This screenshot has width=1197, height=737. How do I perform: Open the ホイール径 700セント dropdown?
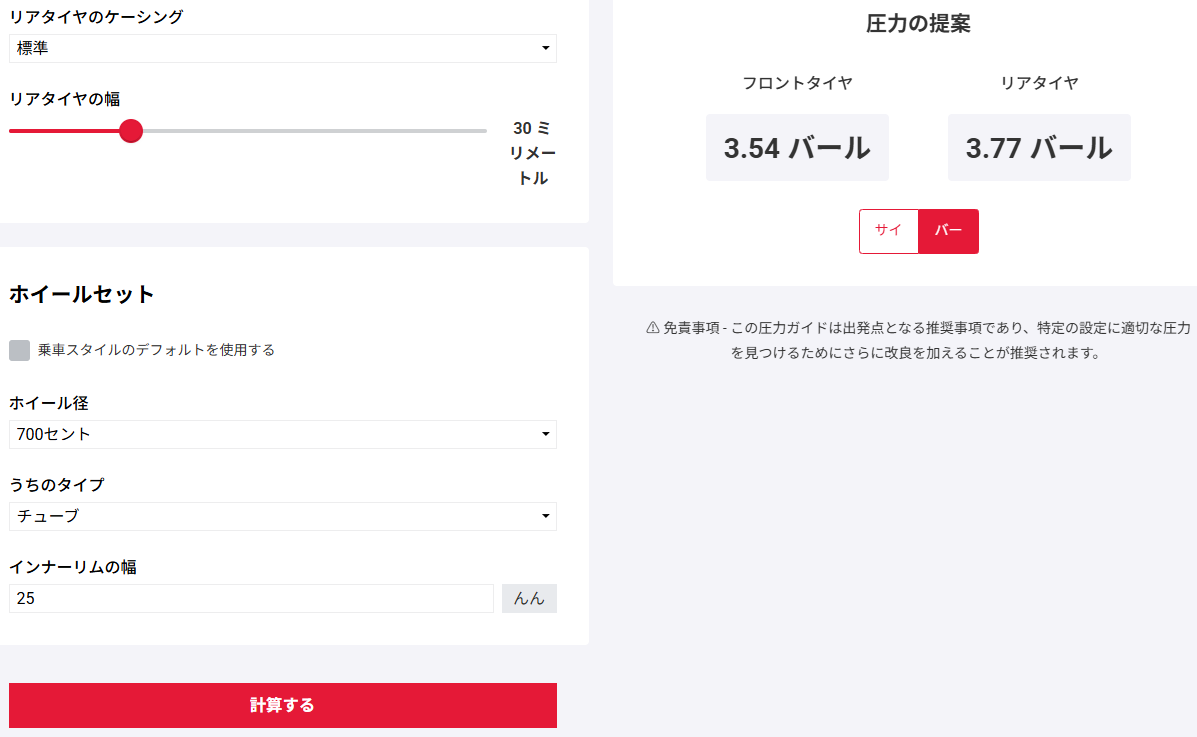(x=282, y=434)
